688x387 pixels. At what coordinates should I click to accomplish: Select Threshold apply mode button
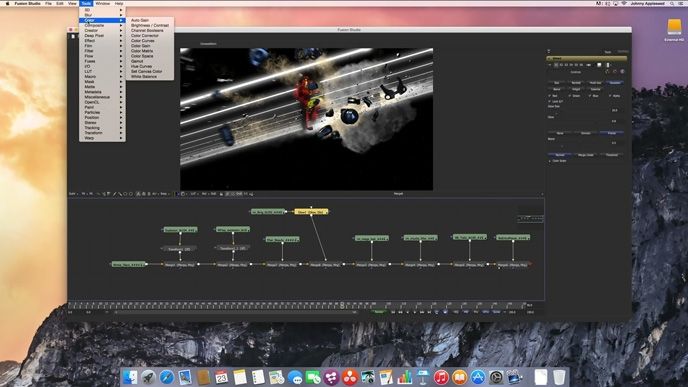tap(612, 155)
